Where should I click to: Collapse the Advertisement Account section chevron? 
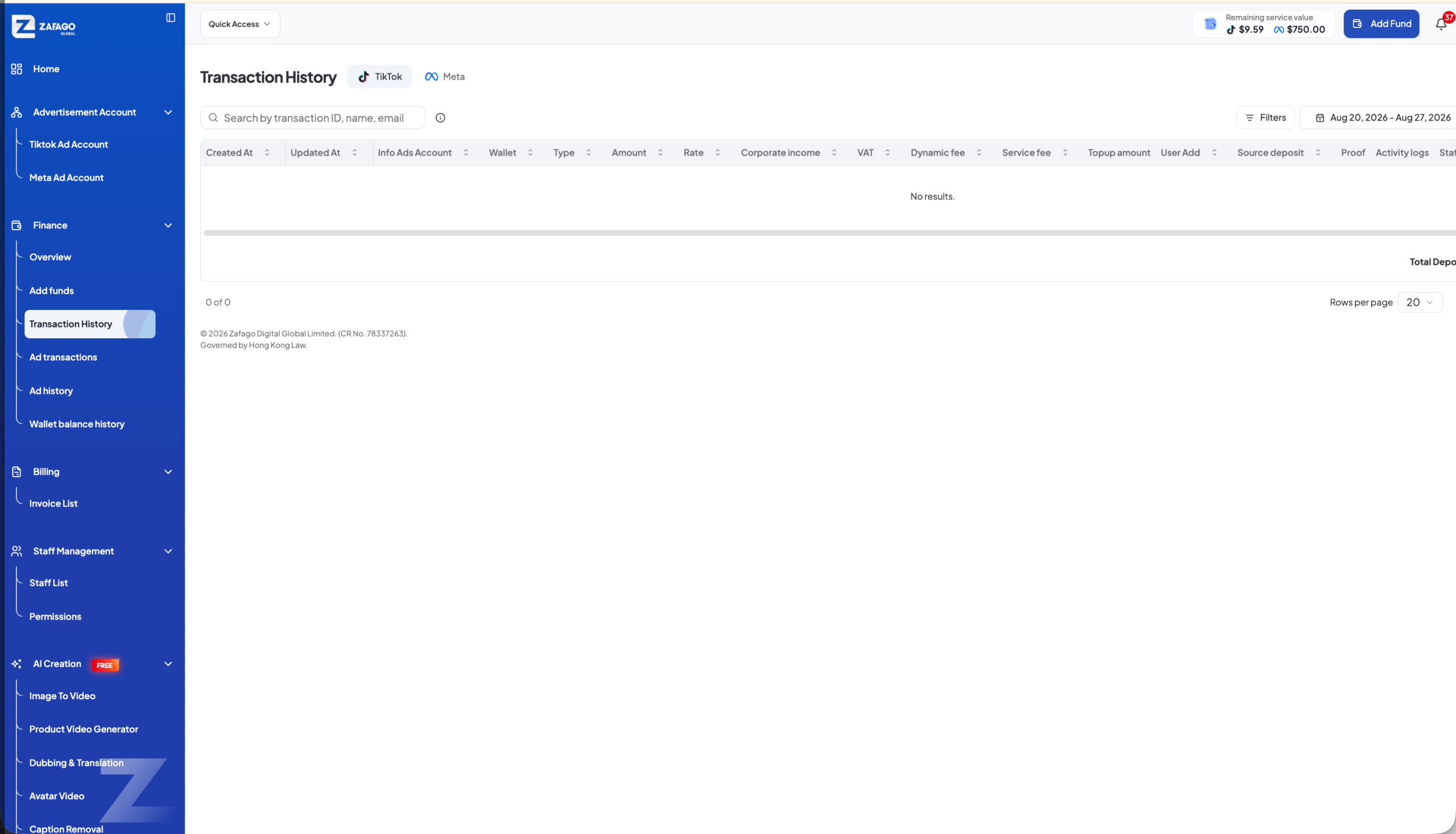point(168,112)
